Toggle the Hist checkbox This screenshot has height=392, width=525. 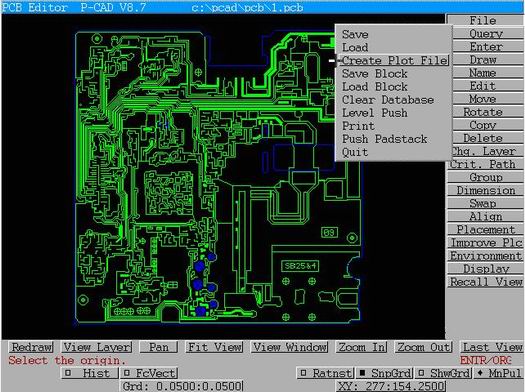90,373
